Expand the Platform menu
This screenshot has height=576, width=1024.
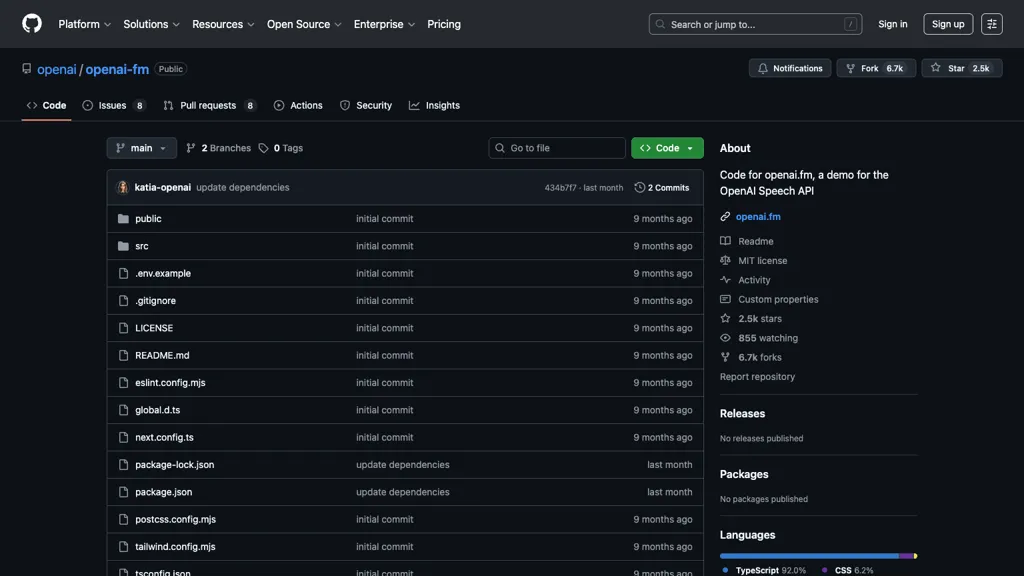pyautogui.click(x=84, y=24)
